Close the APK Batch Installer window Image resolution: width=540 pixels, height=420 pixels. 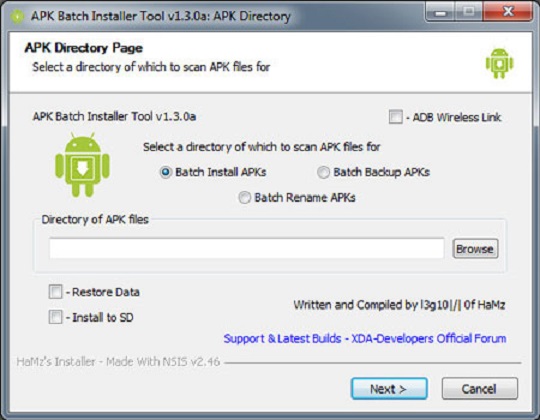pos(508,12)
